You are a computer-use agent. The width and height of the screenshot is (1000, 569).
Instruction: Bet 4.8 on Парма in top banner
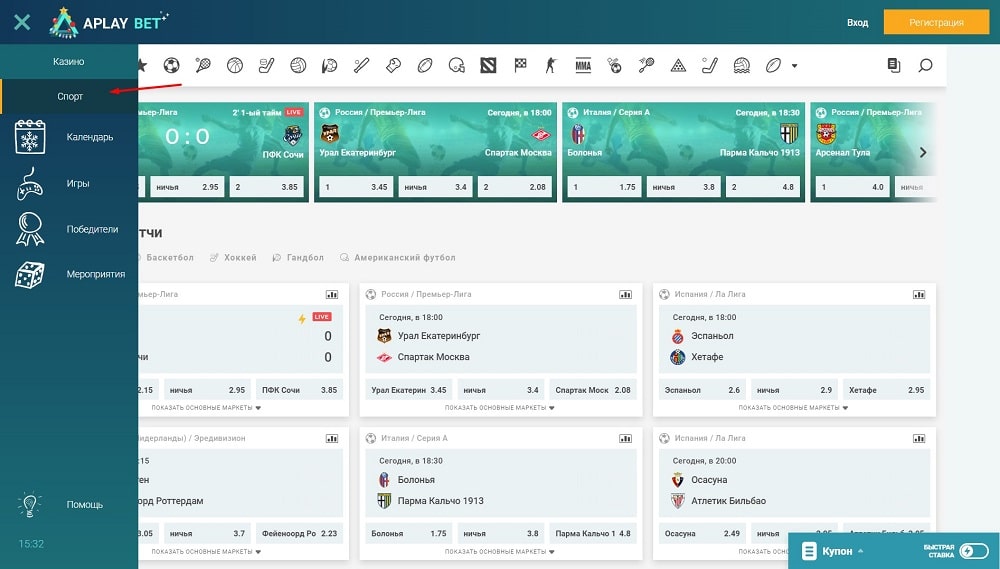(x=763, y=187)
